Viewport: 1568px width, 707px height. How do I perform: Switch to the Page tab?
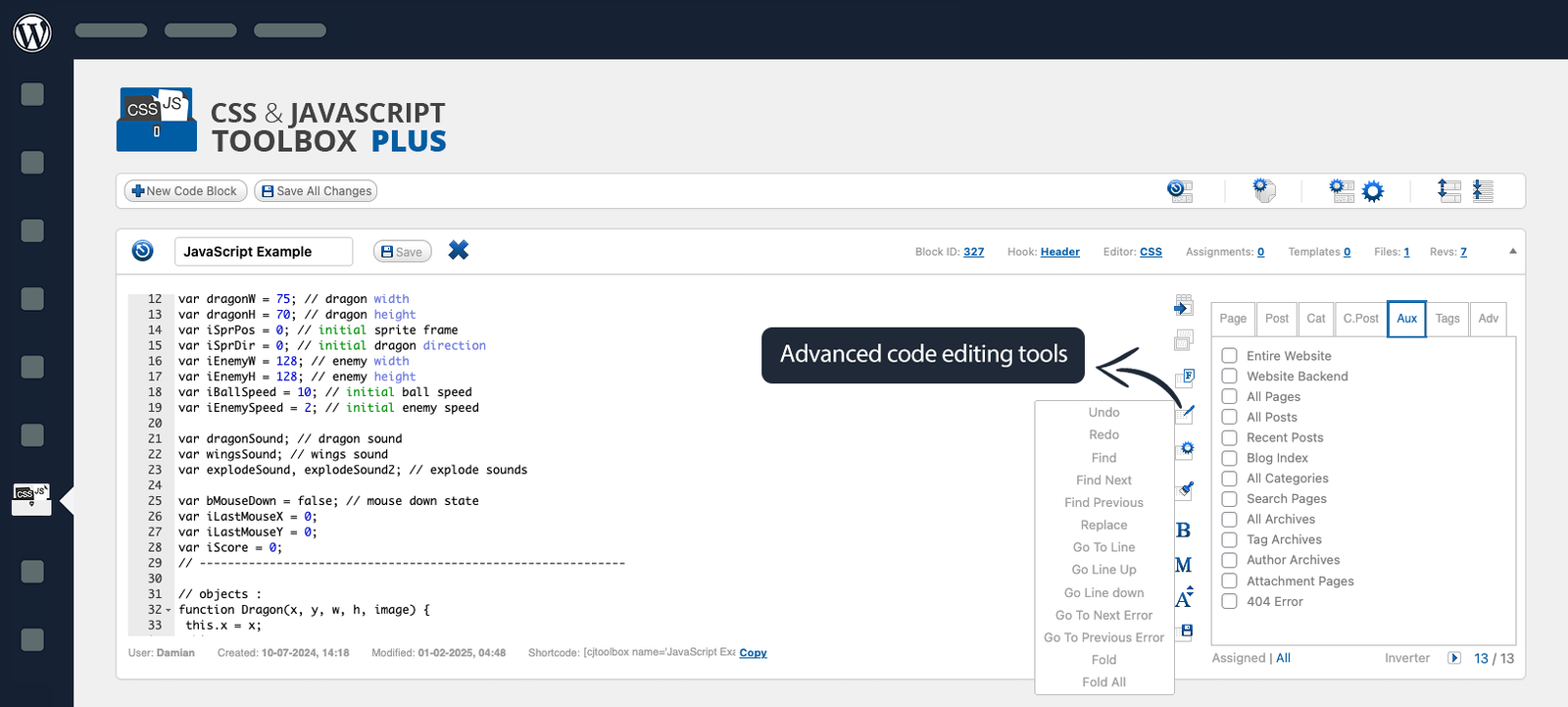pos(1233,319)
